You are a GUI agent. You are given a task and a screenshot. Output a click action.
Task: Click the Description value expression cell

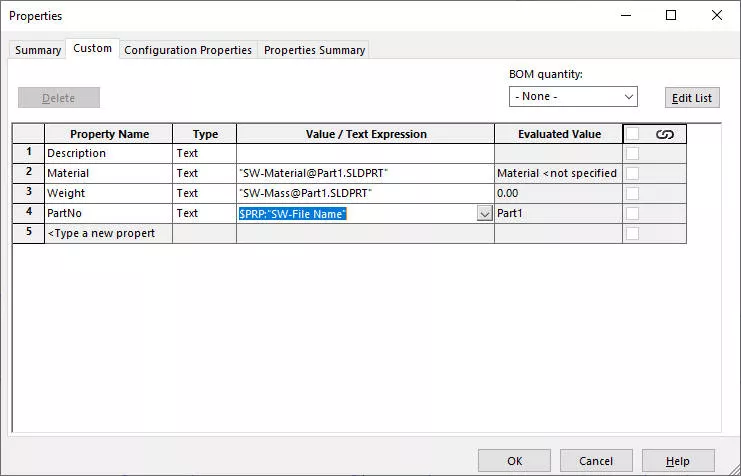pyautogui.click(x=365, y=154)
